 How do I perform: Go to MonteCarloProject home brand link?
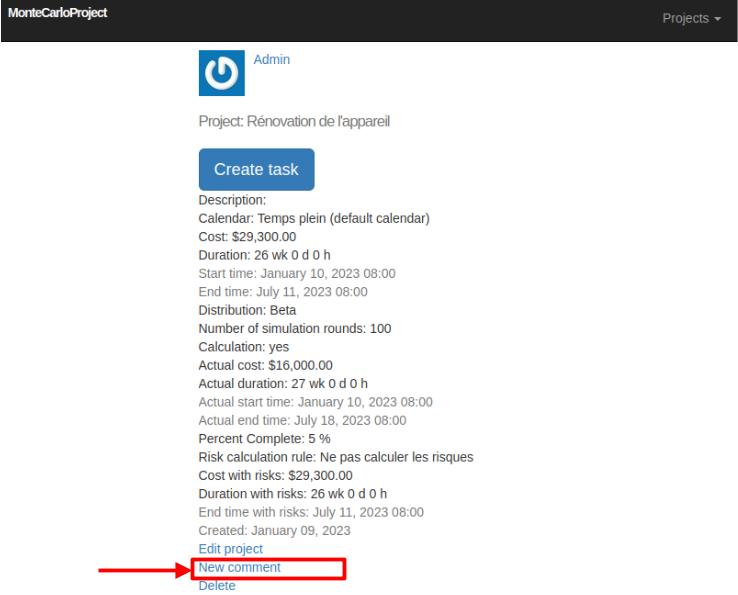tap(57, 13)
